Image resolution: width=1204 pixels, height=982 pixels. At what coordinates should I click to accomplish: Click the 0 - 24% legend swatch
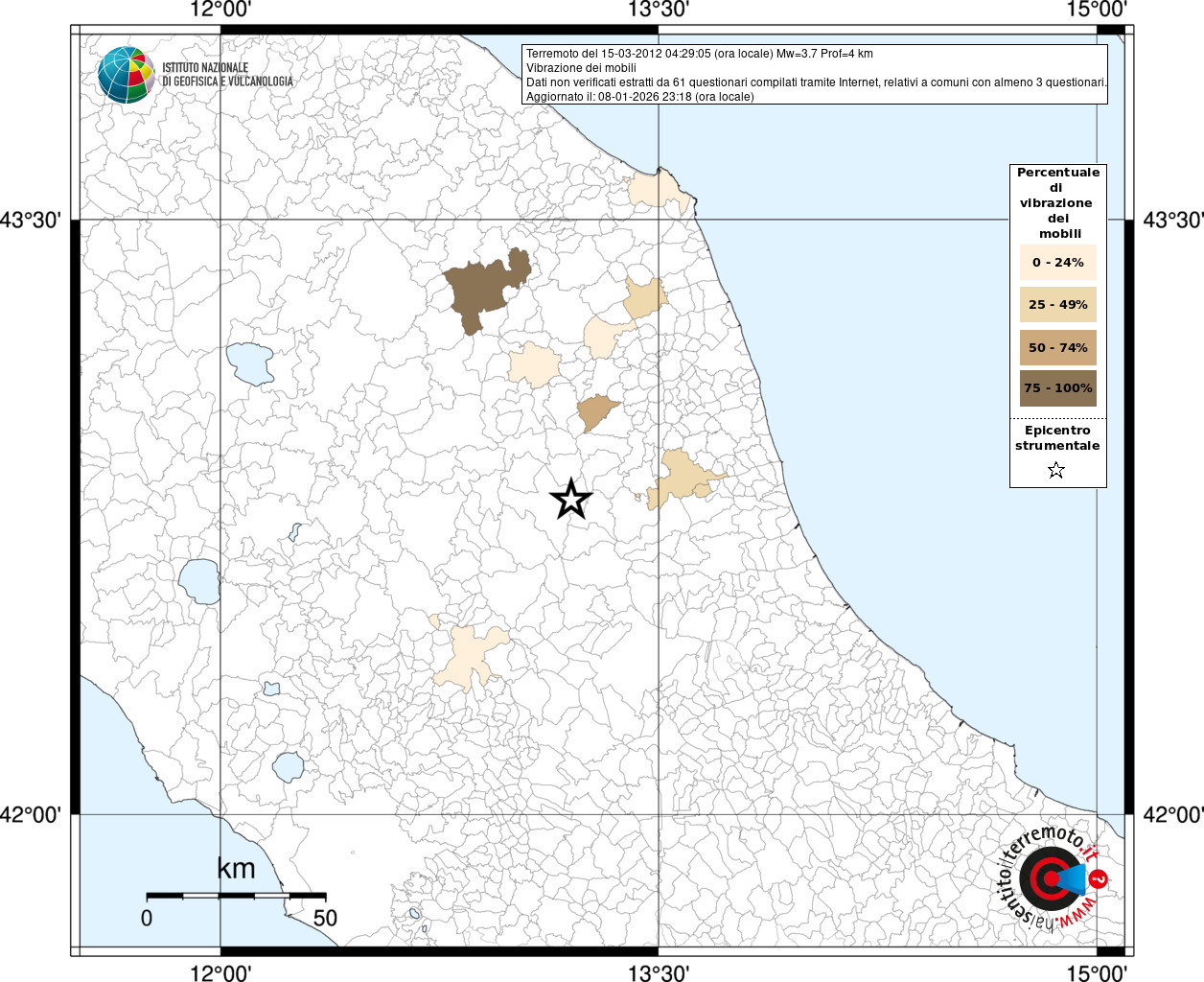[1057, 263]
